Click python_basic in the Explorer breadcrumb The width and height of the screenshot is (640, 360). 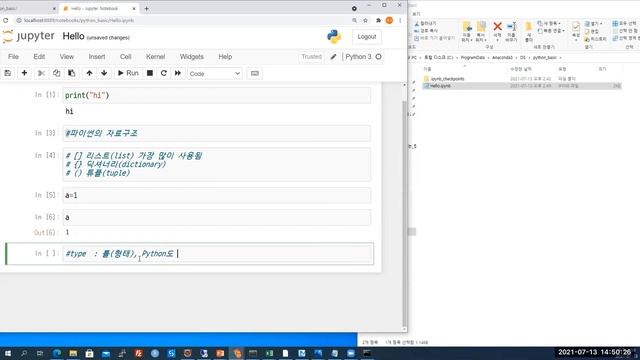tap(544, 58)
